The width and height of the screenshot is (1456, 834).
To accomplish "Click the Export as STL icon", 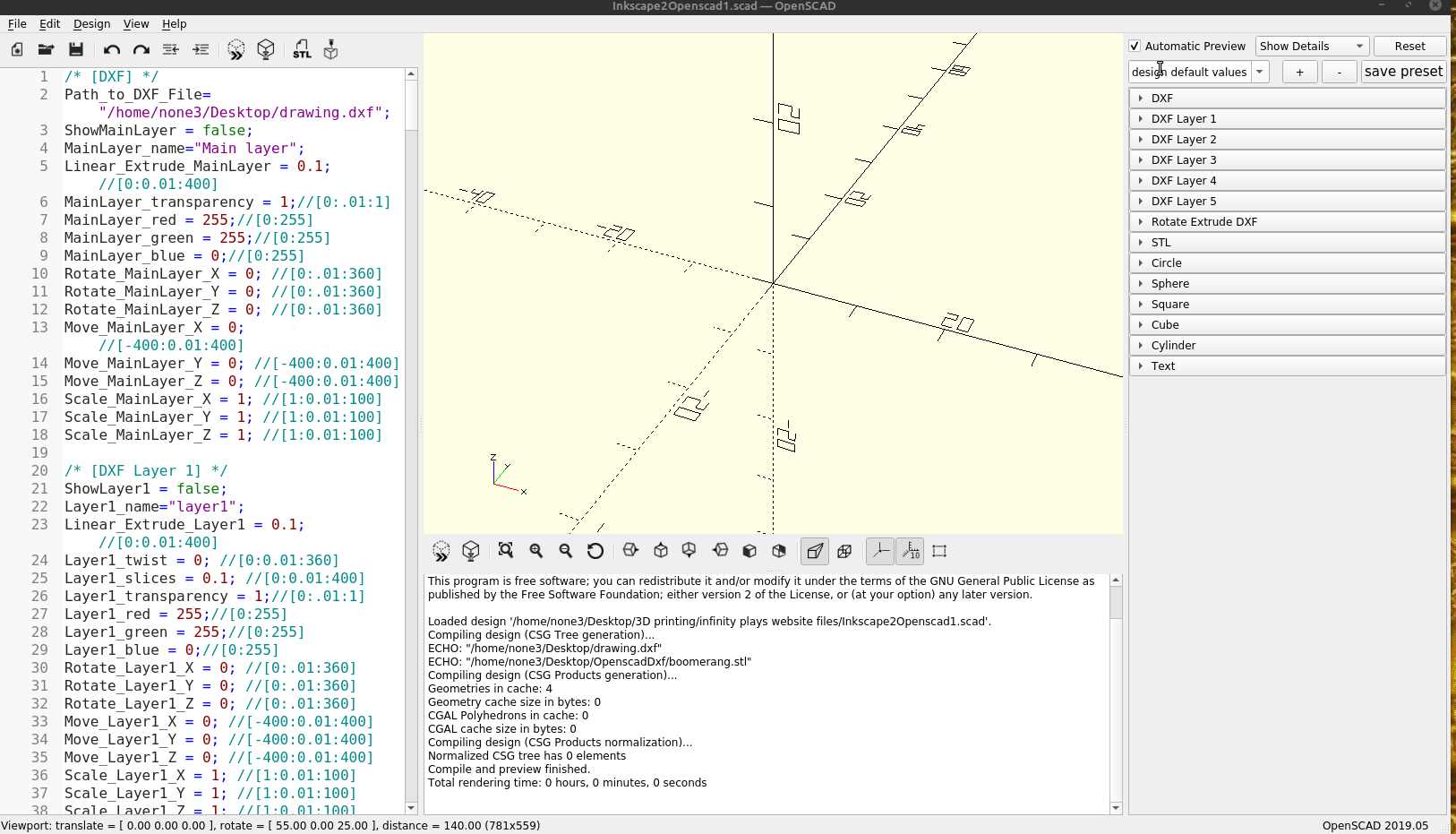I will (x=302, y=50).
